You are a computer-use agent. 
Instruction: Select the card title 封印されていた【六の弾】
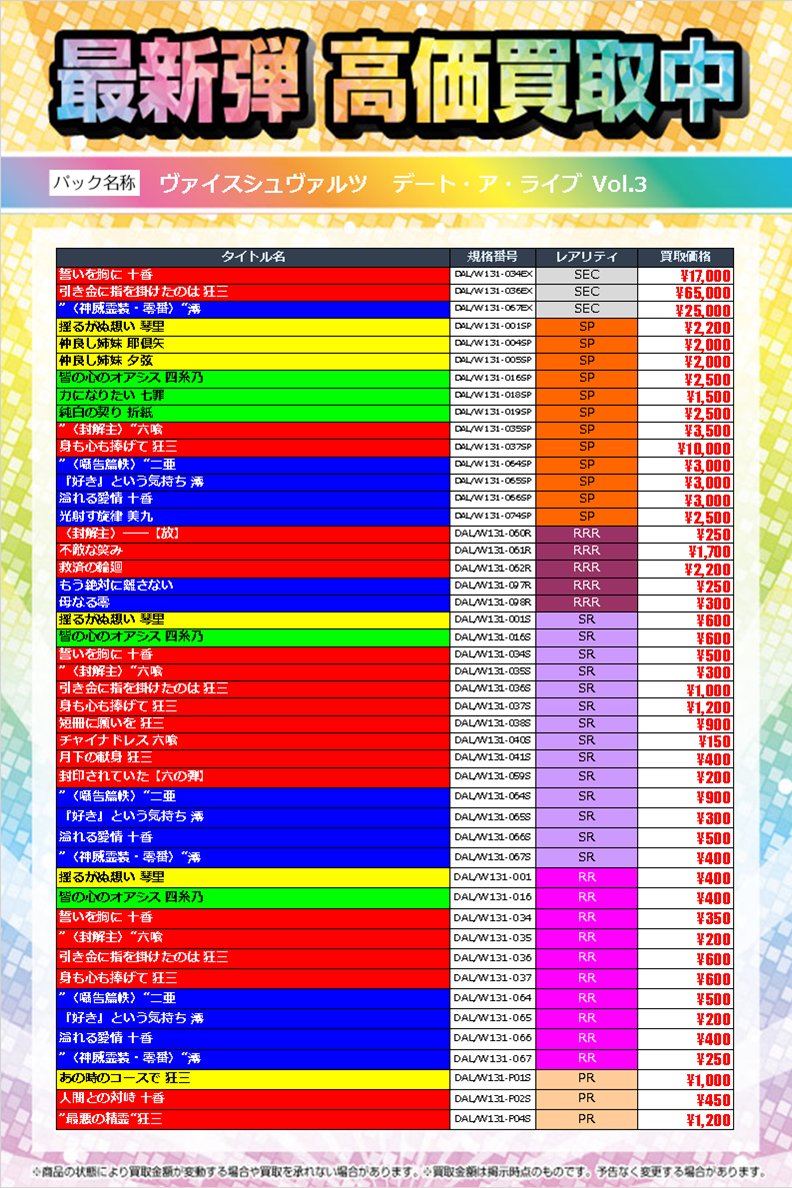(x=131, y=777)
